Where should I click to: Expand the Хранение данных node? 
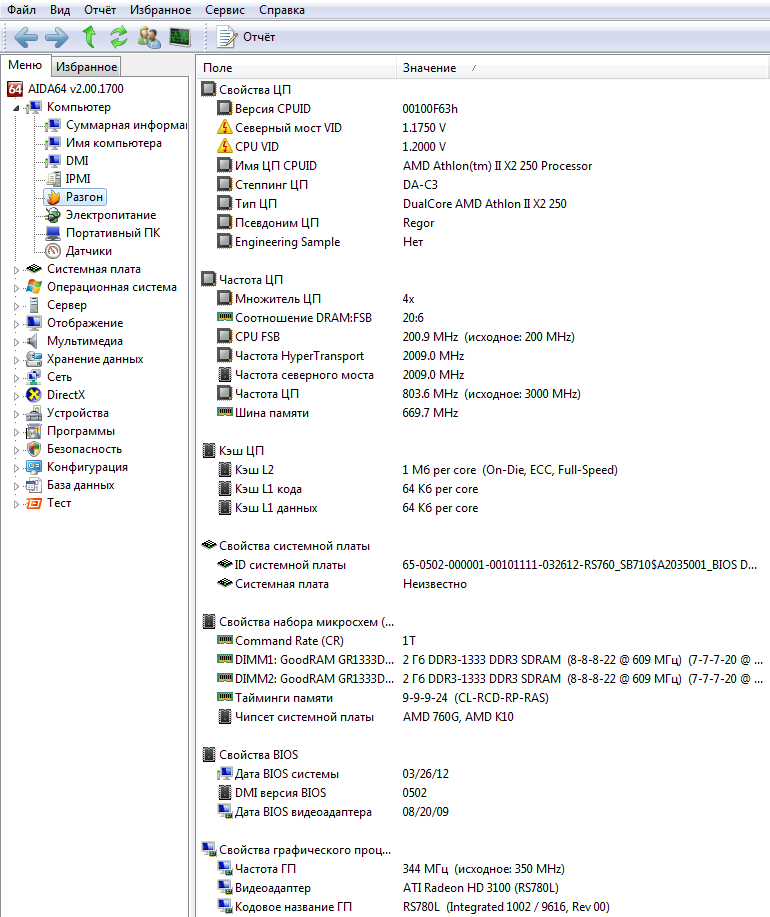click(x=16, y=360)
